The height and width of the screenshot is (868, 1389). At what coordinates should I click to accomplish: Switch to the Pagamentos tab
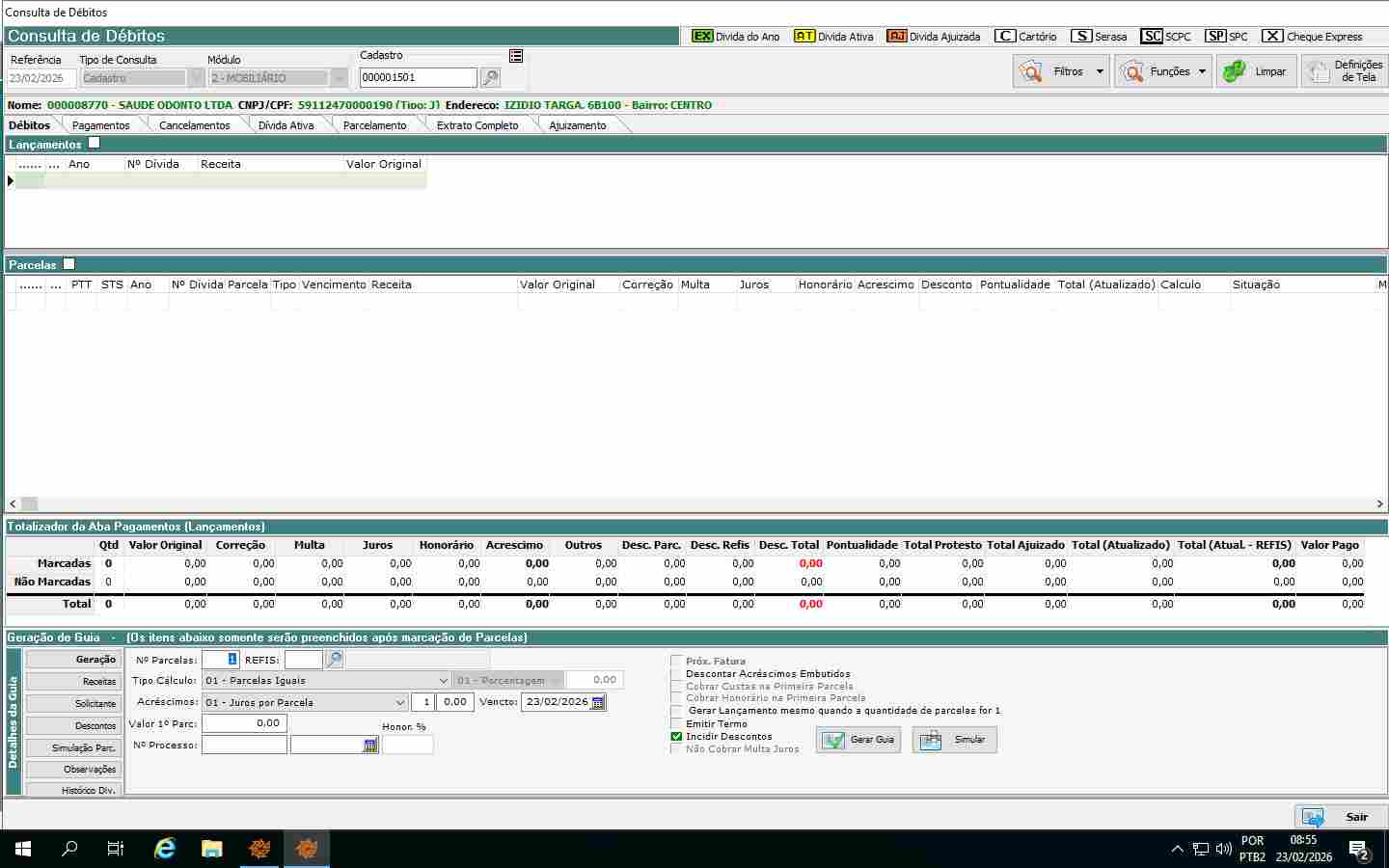(100, 125)
